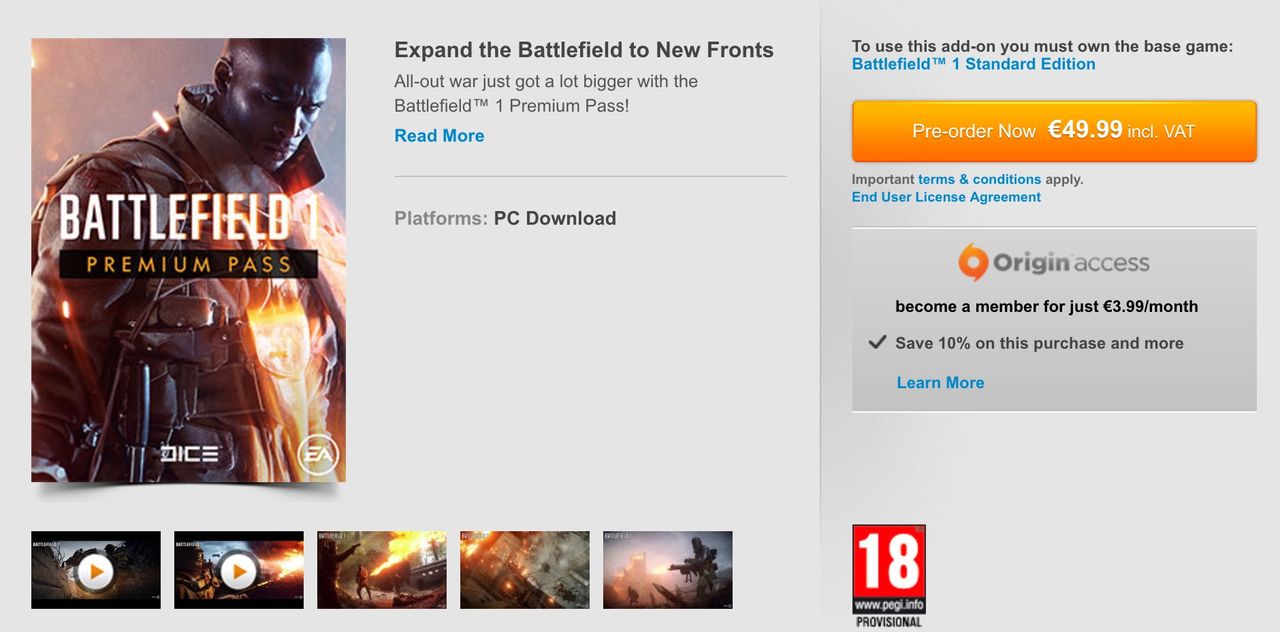Viewport: 1280px width, 632px height.
Task: View the End User License Agreement
Action: (x=946, y=197)
